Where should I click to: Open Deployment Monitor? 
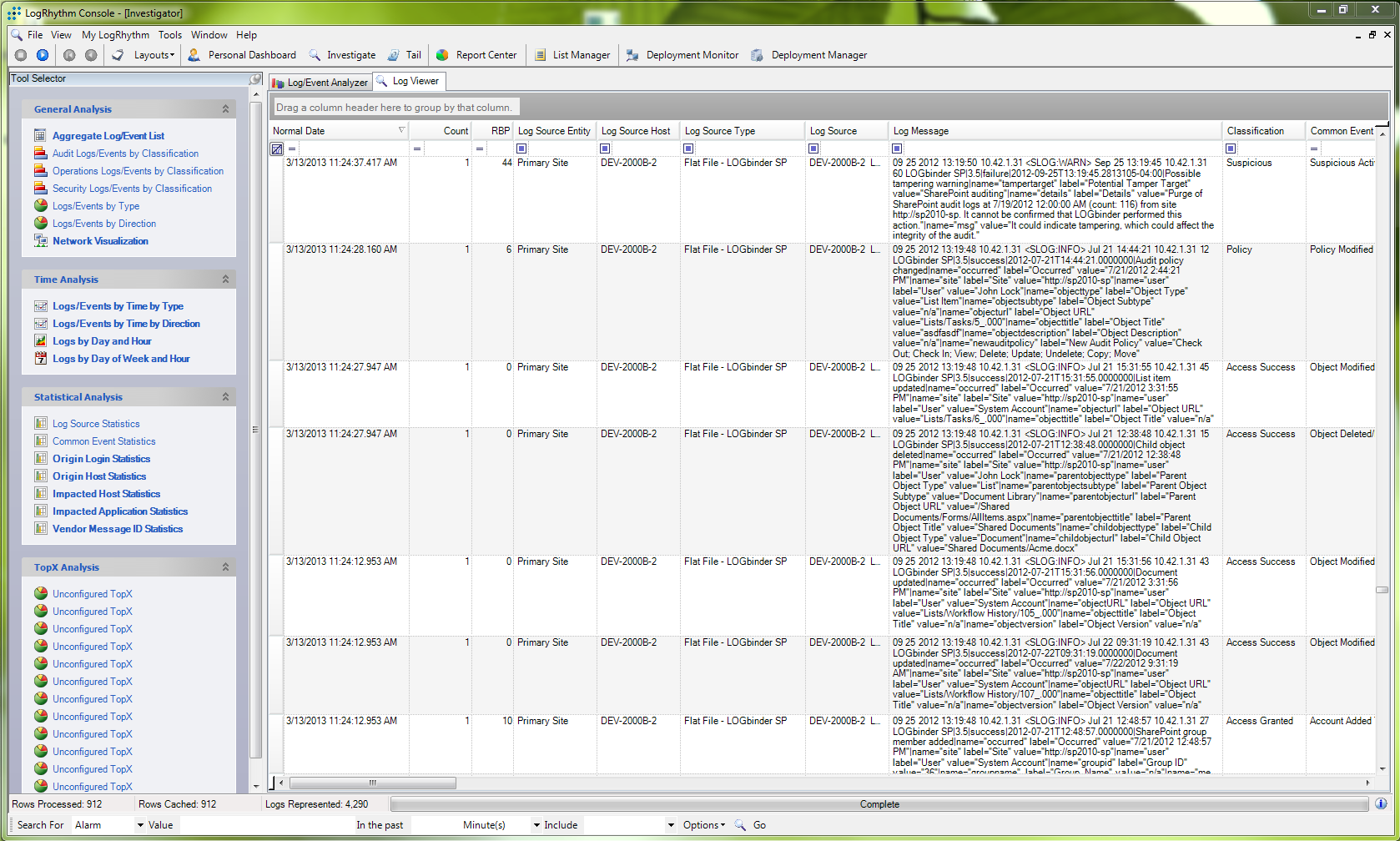pyautogui.click(x=682, y=55)
